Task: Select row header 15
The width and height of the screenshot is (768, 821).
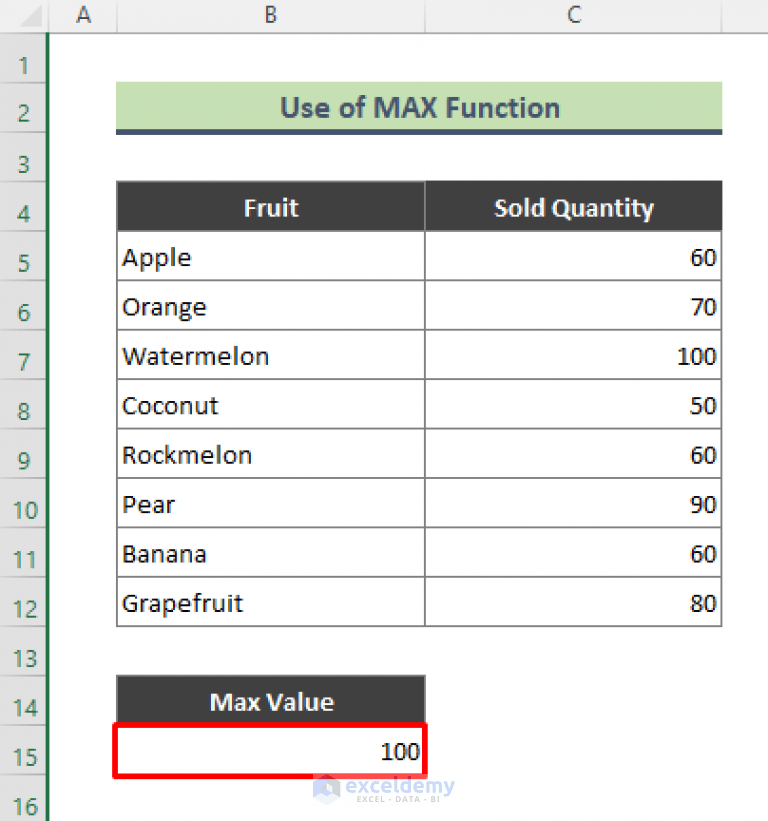Action: 24,757
